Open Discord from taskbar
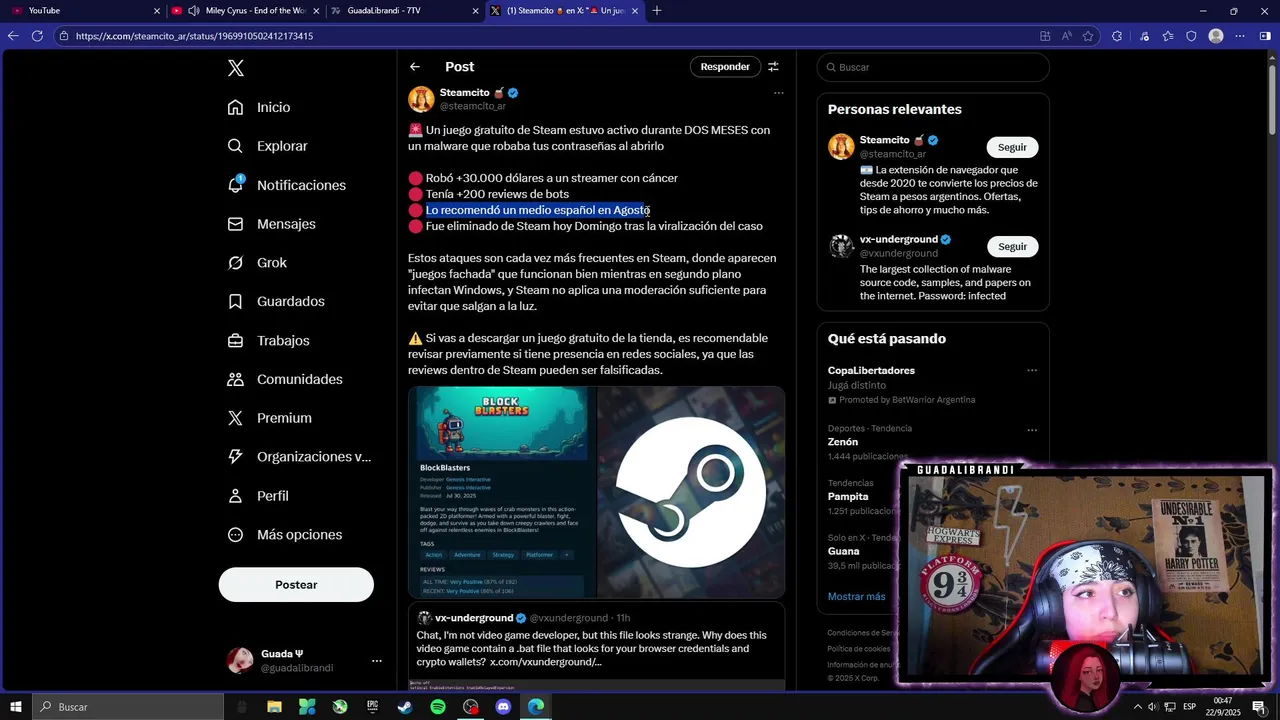Image resolution: width=1280 pixels, height=720 pixels. click(503, 707)
